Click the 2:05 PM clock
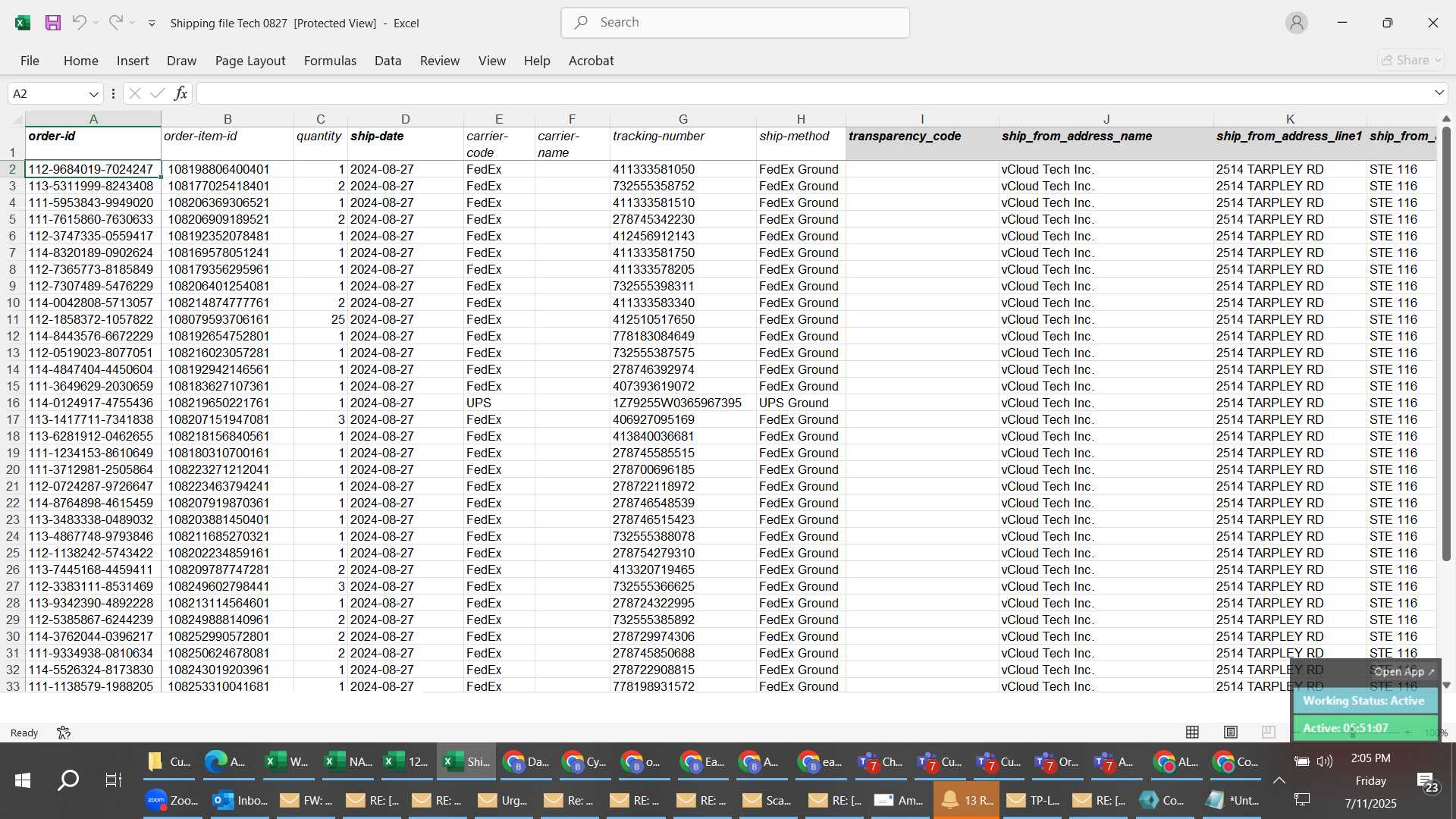 tap(1370, 758)
